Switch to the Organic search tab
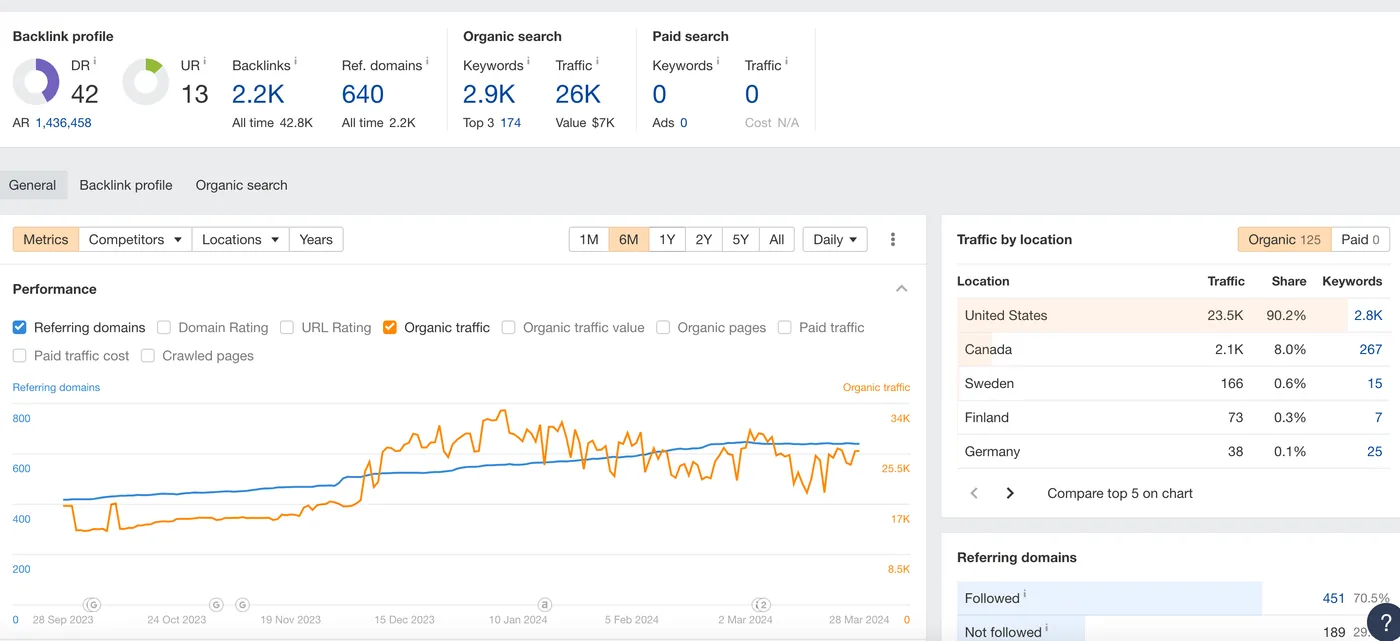The width and height of the screenshot is (1400, 641). point(242,185)
